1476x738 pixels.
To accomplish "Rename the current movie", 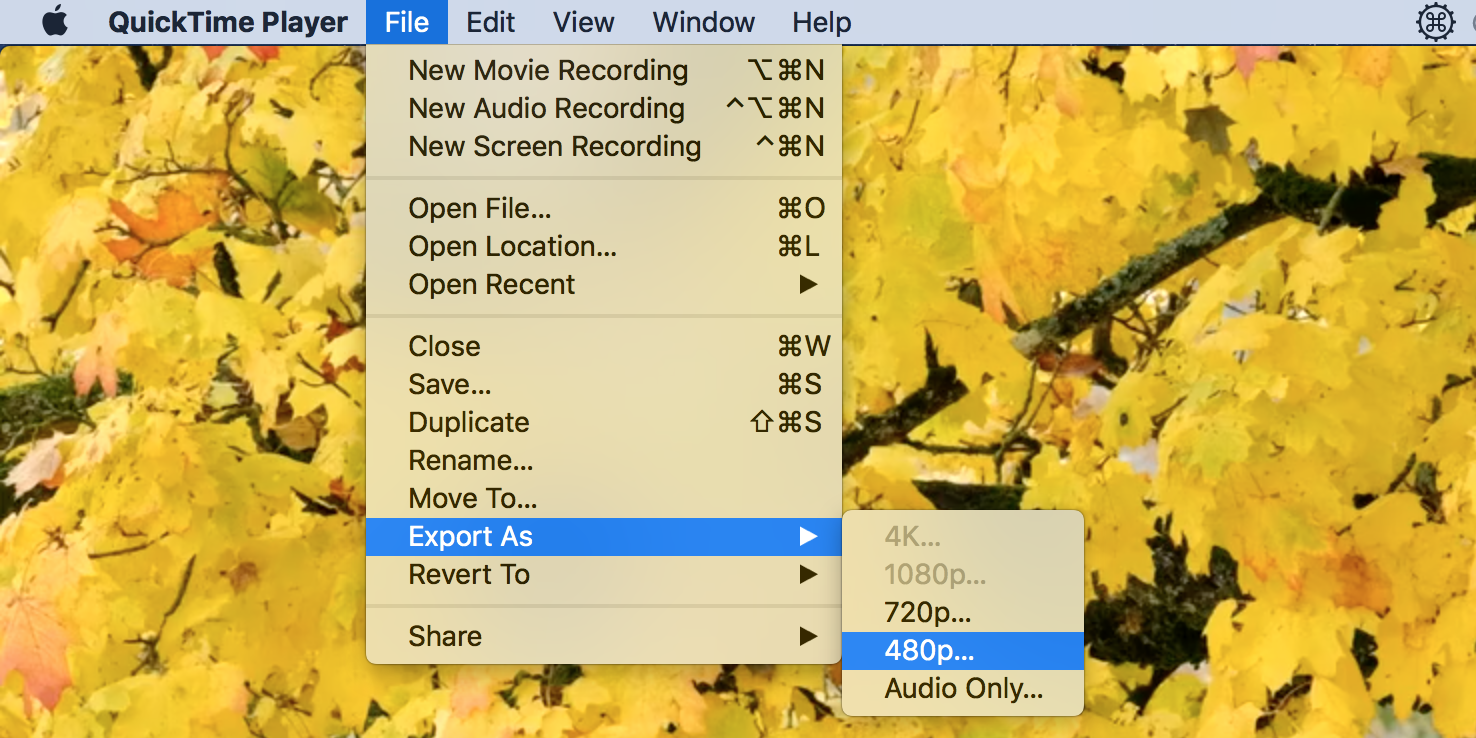I will (470, 460).
